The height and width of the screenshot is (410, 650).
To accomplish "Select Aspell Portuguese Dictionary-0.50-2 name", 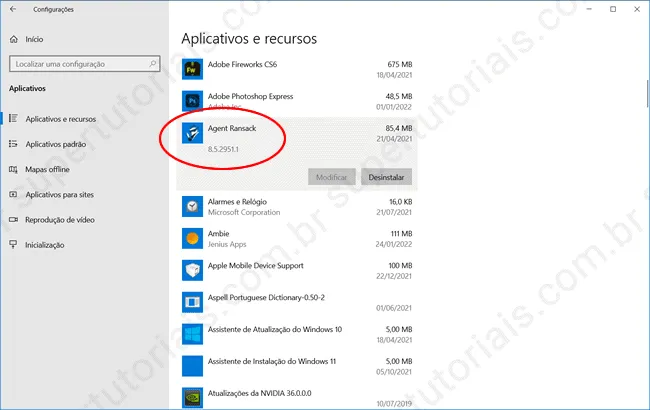I will [266, 297].
